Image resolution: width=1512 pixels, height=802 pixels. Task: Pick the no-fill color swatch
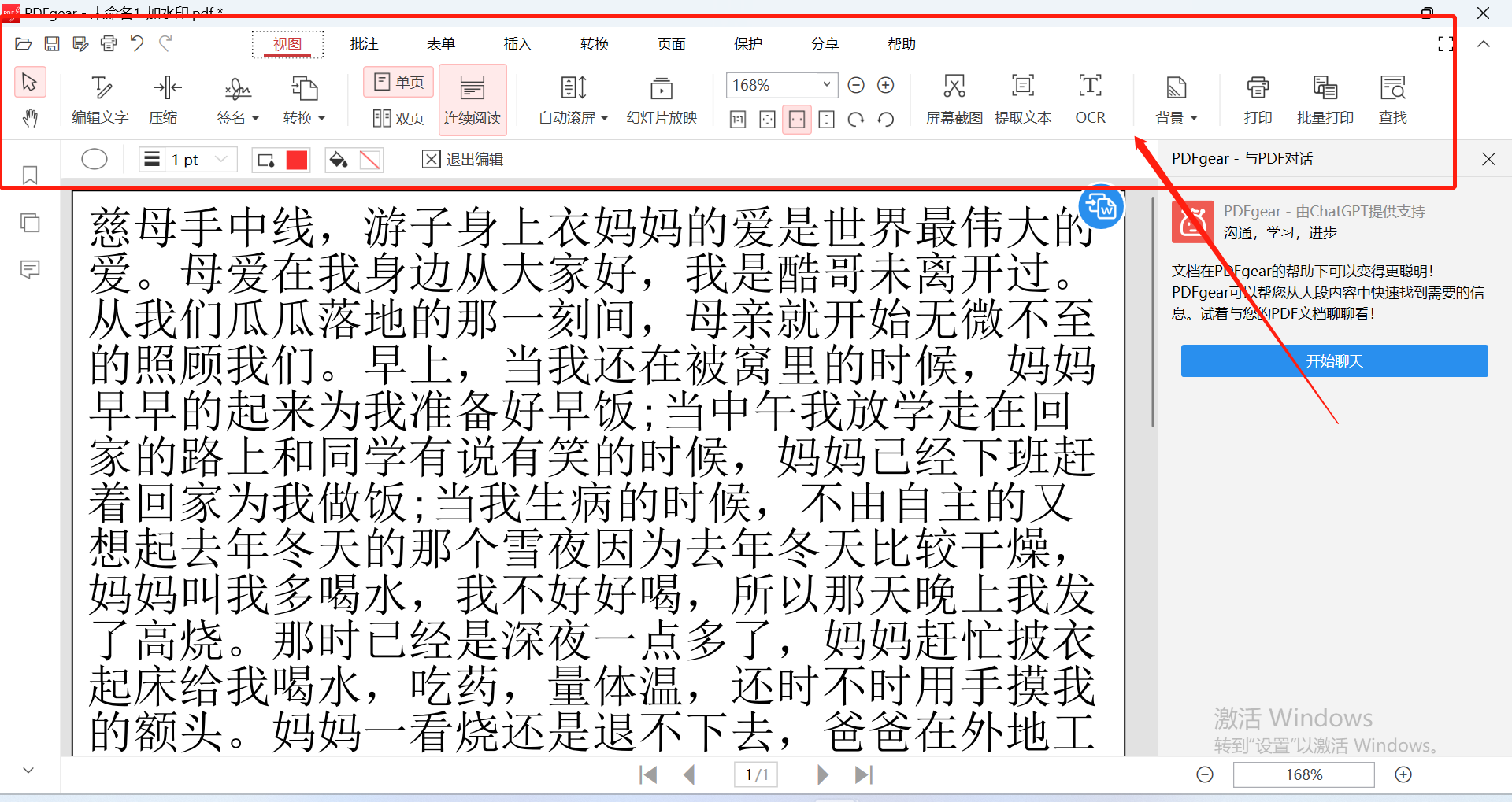(x=370, y=160)
